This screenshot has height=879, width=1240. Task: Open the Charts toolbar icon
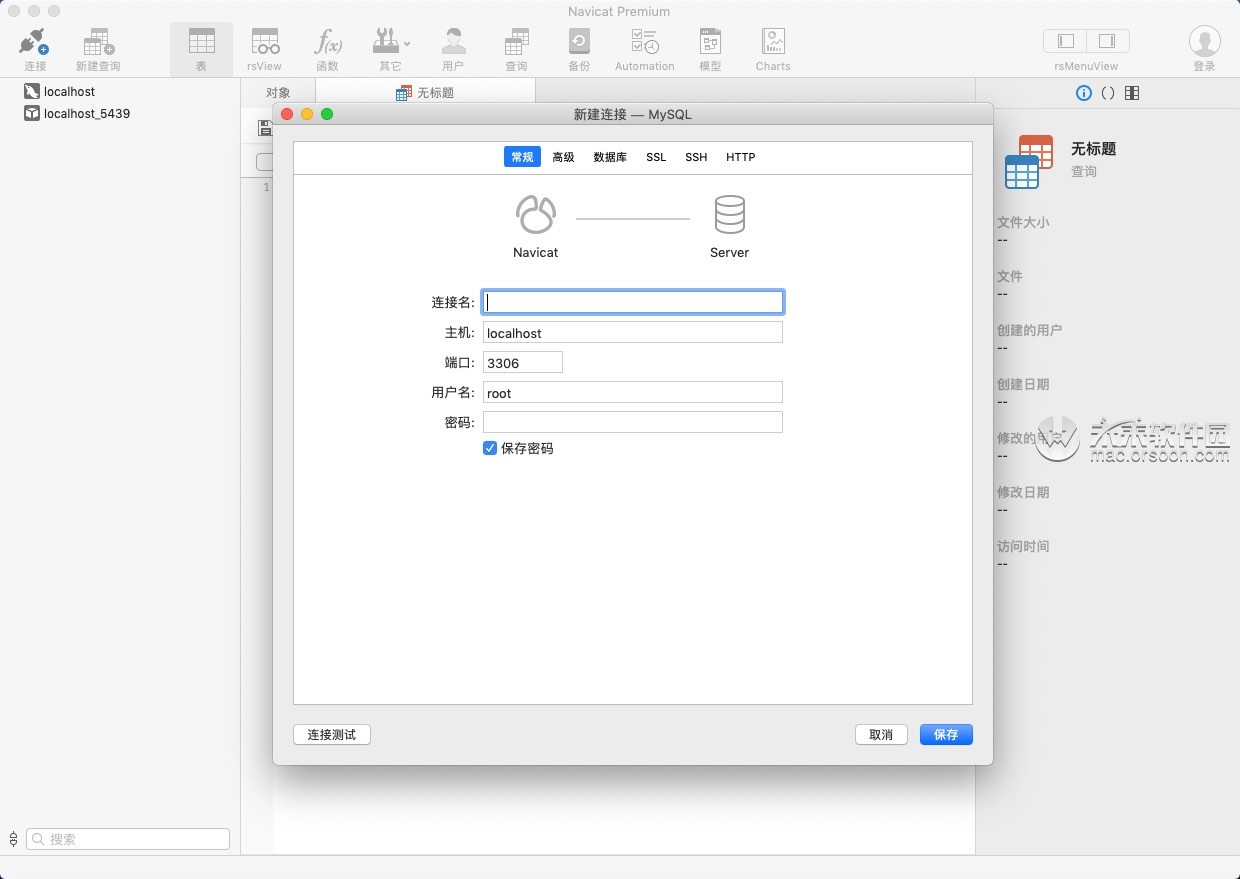[x=773, y=42]
